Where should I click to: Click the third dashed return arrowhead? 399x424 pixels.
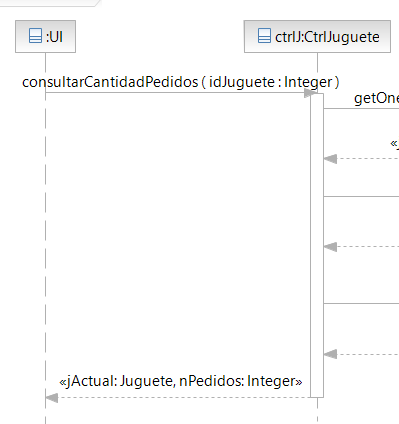pos(330,354)
